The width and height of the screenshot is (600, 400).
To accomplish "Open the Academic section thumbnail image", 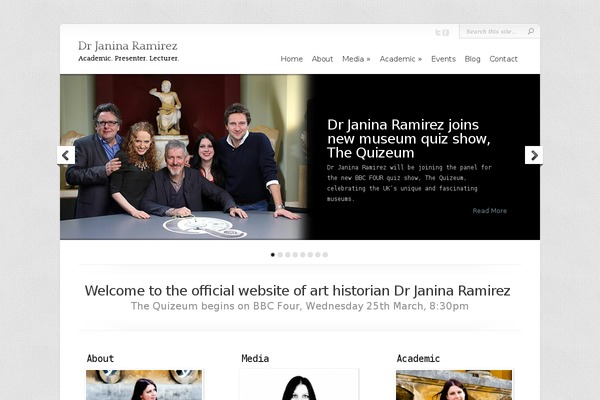I will point(453,385).
